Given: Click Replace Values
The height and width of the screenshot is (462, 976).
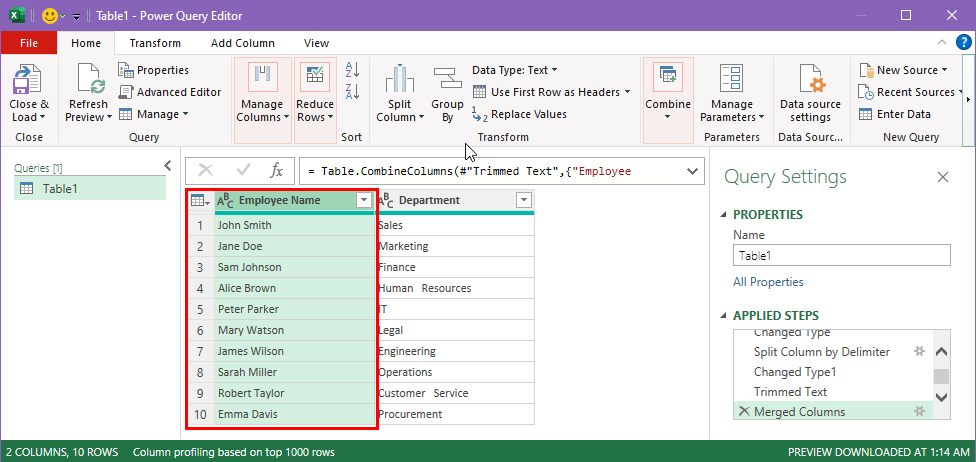Looking at the screenshot, I should pos(520,114).
